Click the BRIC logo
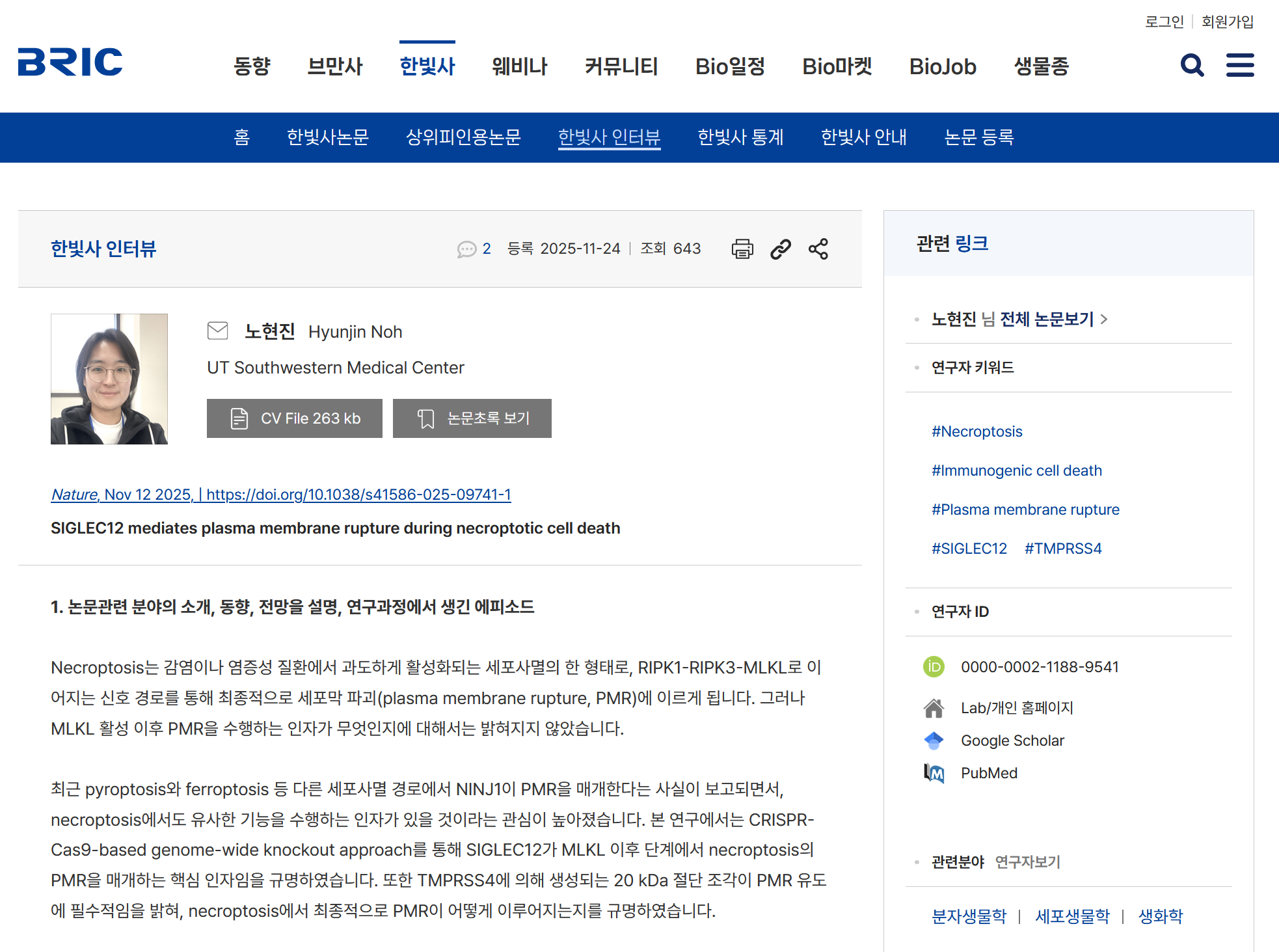Screen dimensions: 1279x952 click(70, 62)
